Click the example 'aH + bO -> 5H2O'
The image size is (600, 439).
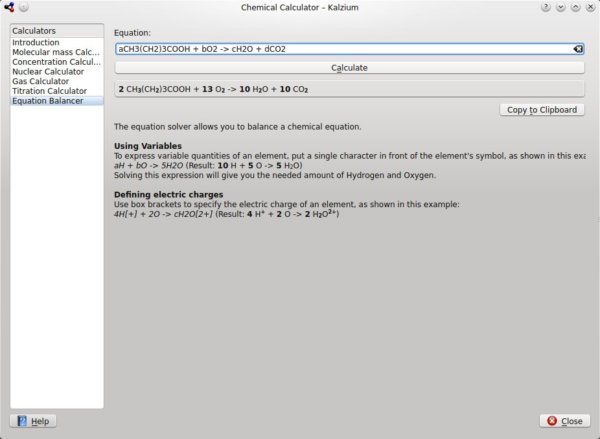pyautogui.click(x=148, y=165)
